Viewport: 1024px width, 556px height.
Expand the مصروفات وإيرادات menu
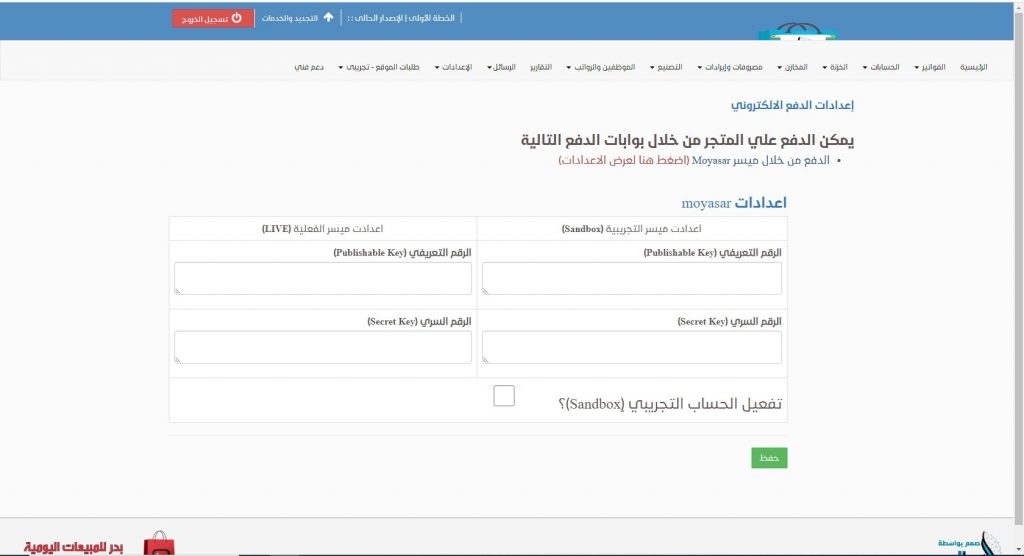[729, 67]
